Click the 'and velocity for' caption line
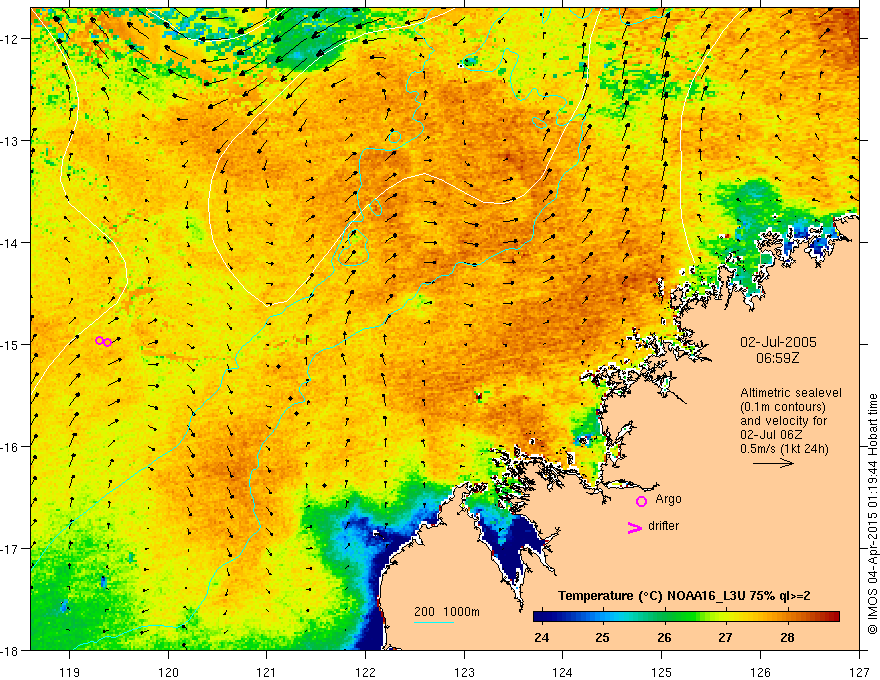This screenshot has width=880, height=680. pyautogui.click(x=783, y=421)
